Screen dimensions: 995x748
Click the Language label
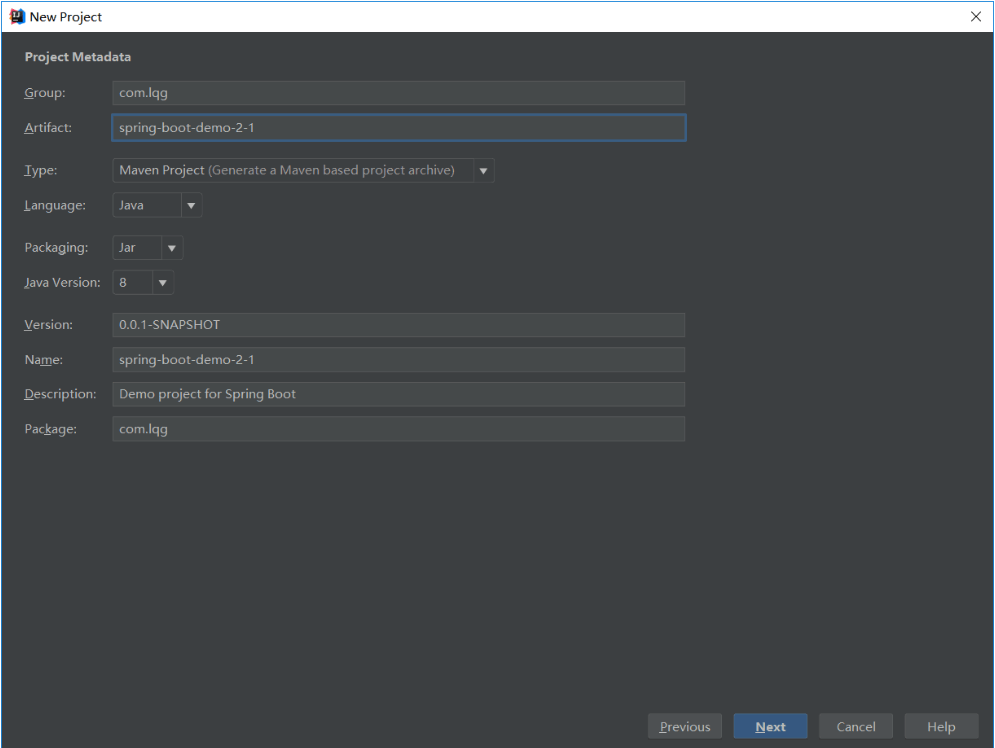(55, 206)
